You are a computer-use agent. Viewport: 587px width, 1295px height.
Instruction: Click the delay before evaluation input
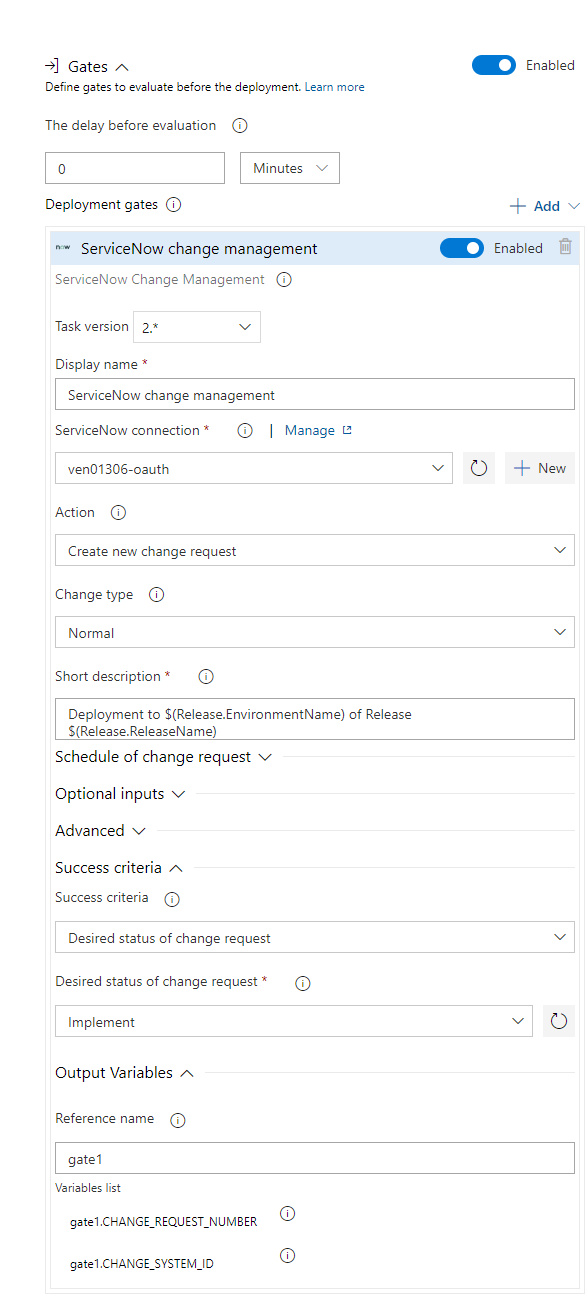(135, 168)
